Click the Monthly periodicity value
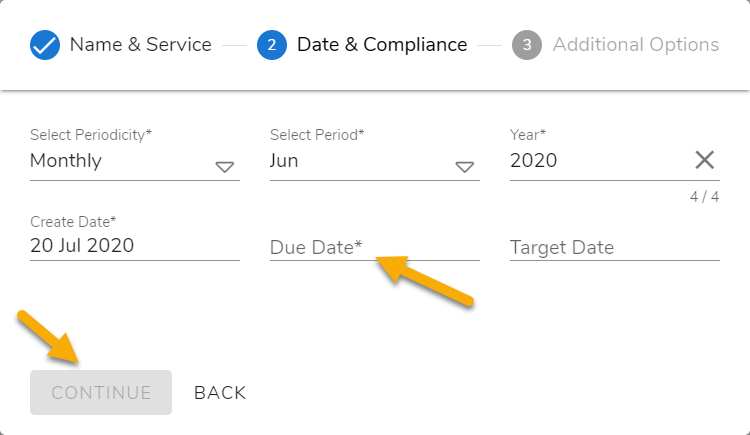The image size is (750, 435). pyautogui.click(x=66, y=160)
